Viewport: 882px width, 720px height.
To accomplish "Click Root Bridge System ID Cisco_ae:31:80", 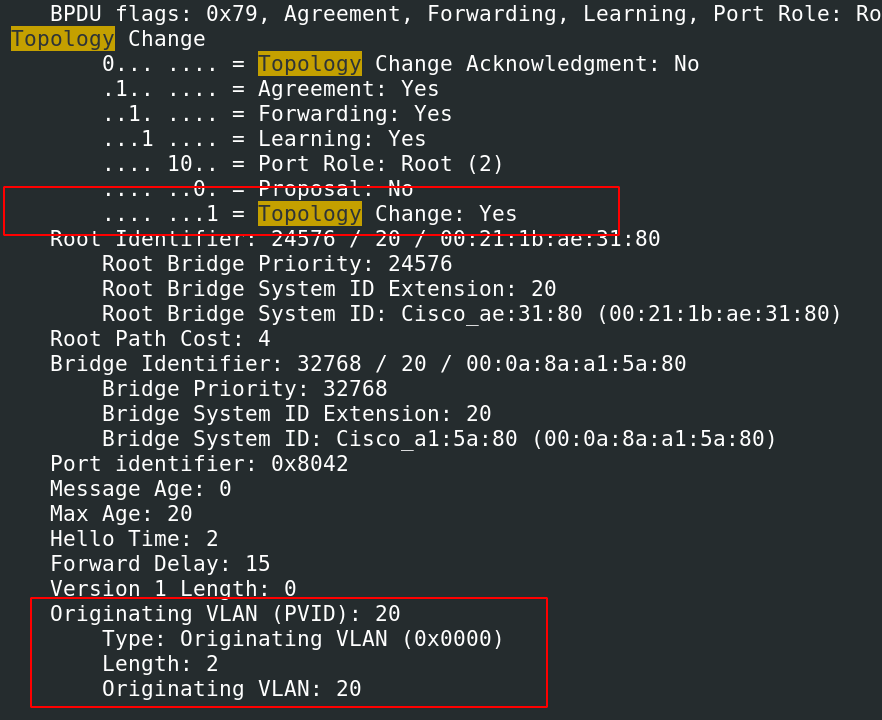I will point(472,314).
